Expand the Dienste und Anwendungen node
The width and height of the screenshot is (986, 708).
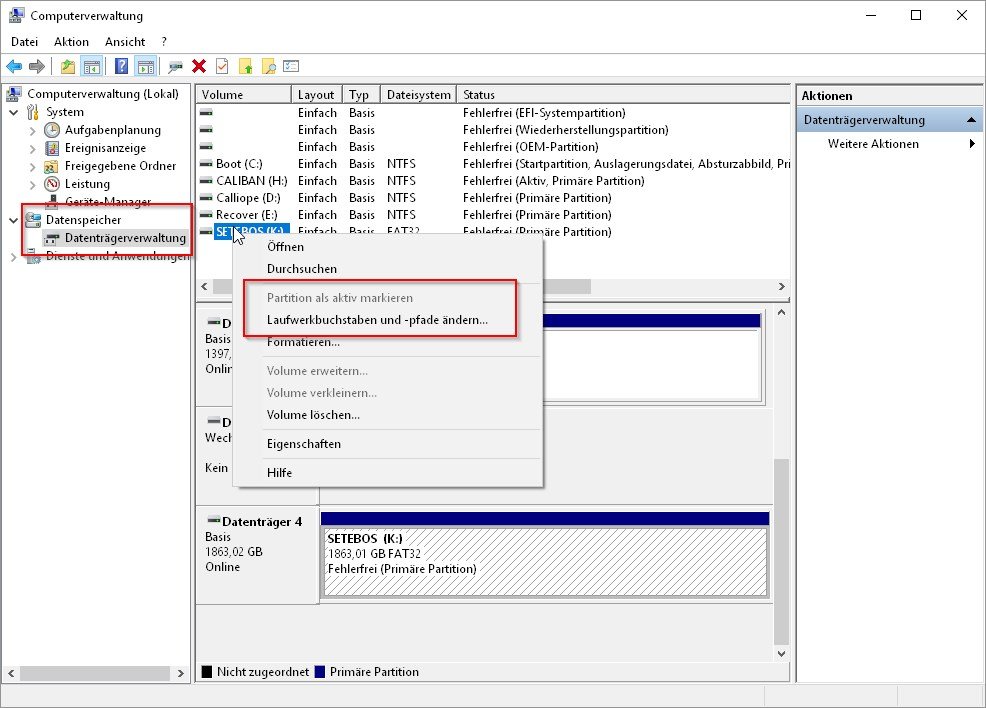pos(14,256)
